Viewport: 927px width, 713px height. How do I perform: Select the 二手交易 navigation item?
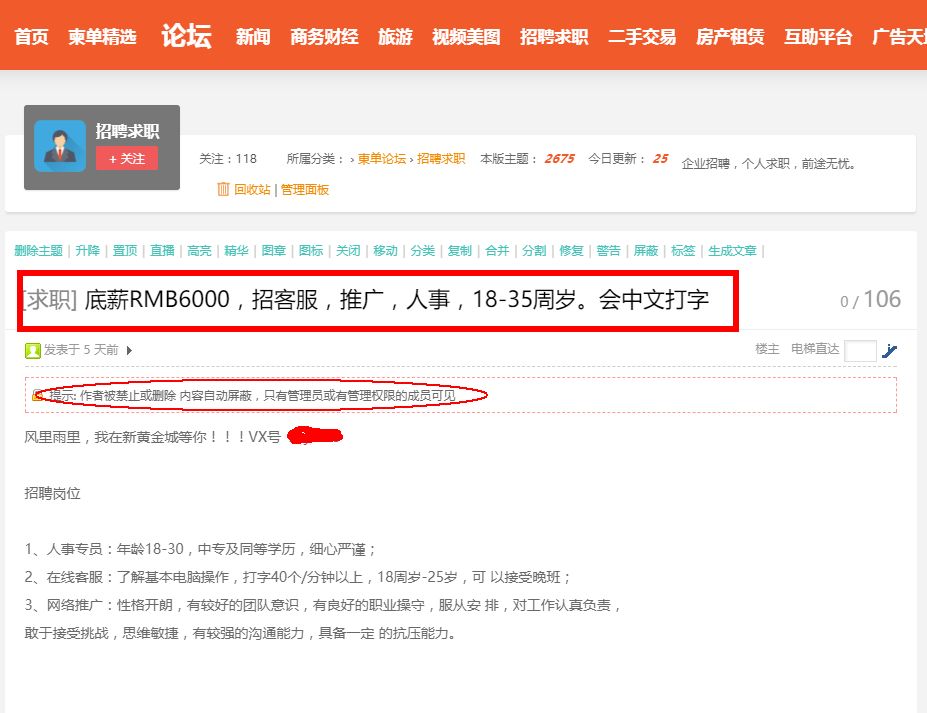tap(642, 37)
